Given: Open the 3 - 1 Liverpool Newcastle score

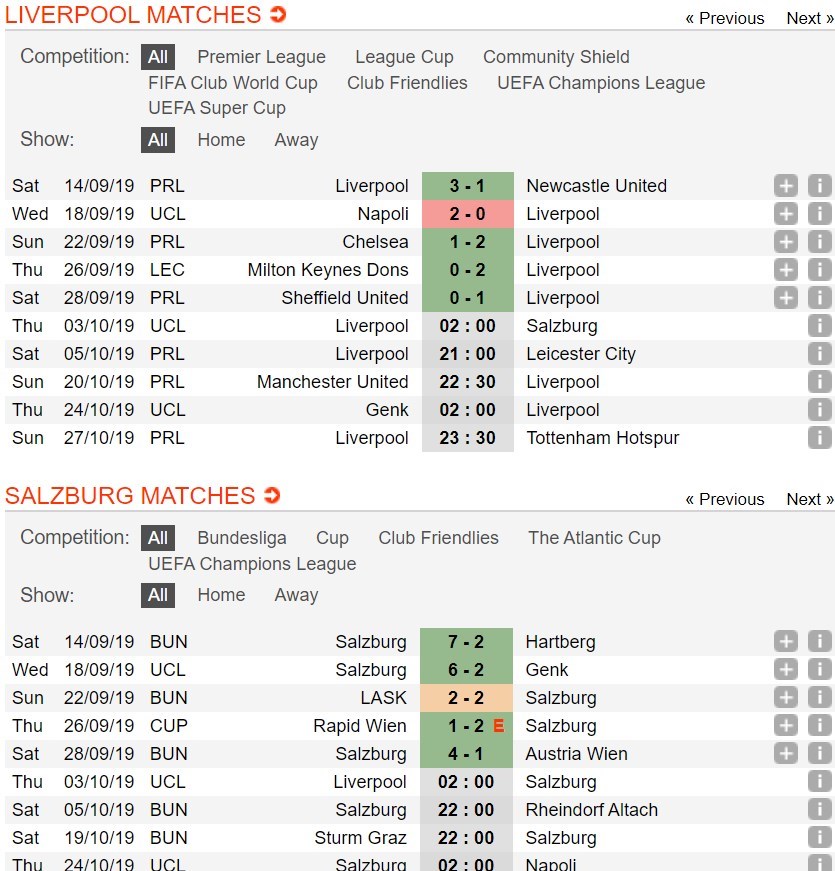Looking at the screenshot, I should [x=467, y=186].
